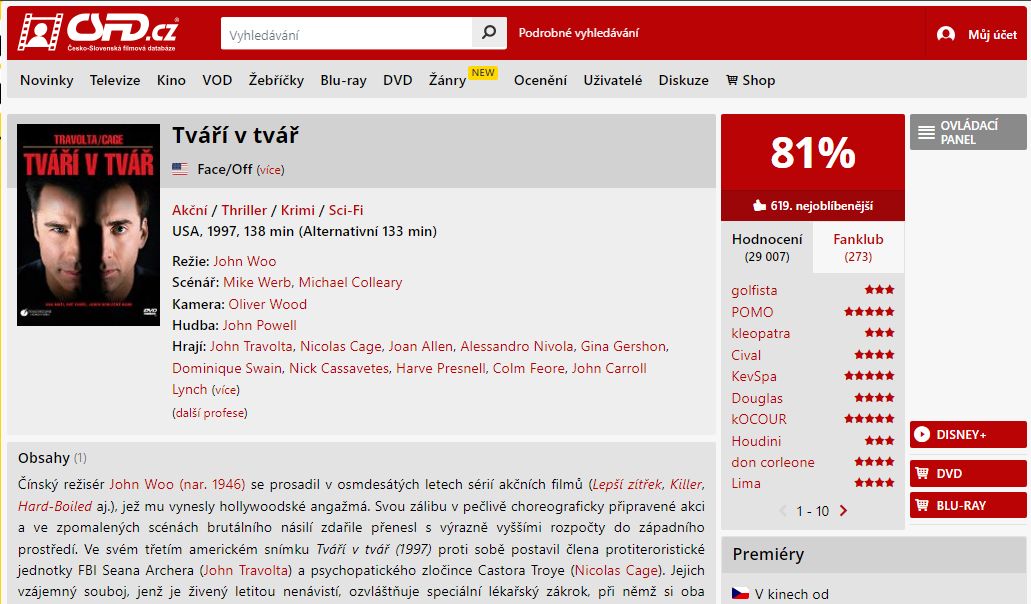1031x604 pixels.
Task: Open the Ovládací panel hamburger menu
Action: click(968, 132)
